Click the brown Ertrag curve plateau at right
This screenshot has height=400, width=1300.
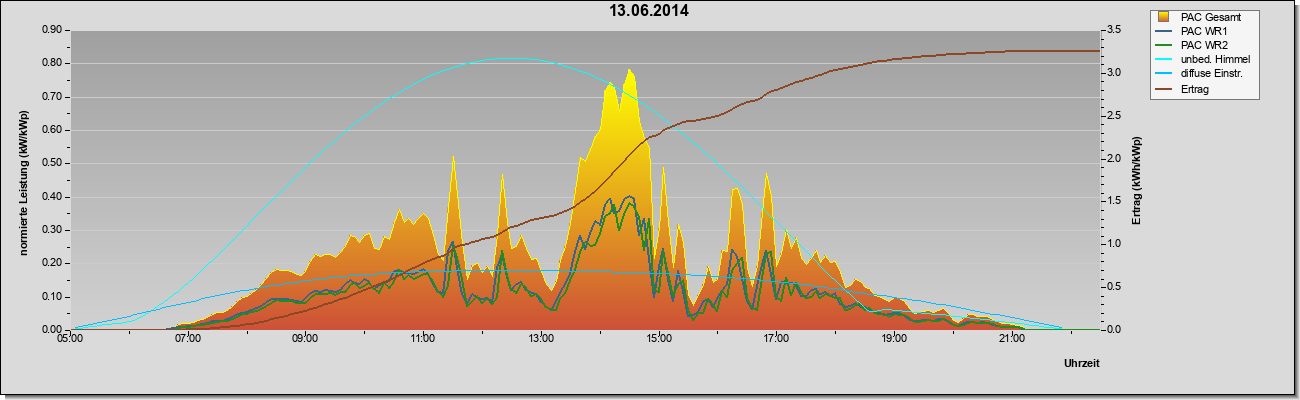point(1050,51)
